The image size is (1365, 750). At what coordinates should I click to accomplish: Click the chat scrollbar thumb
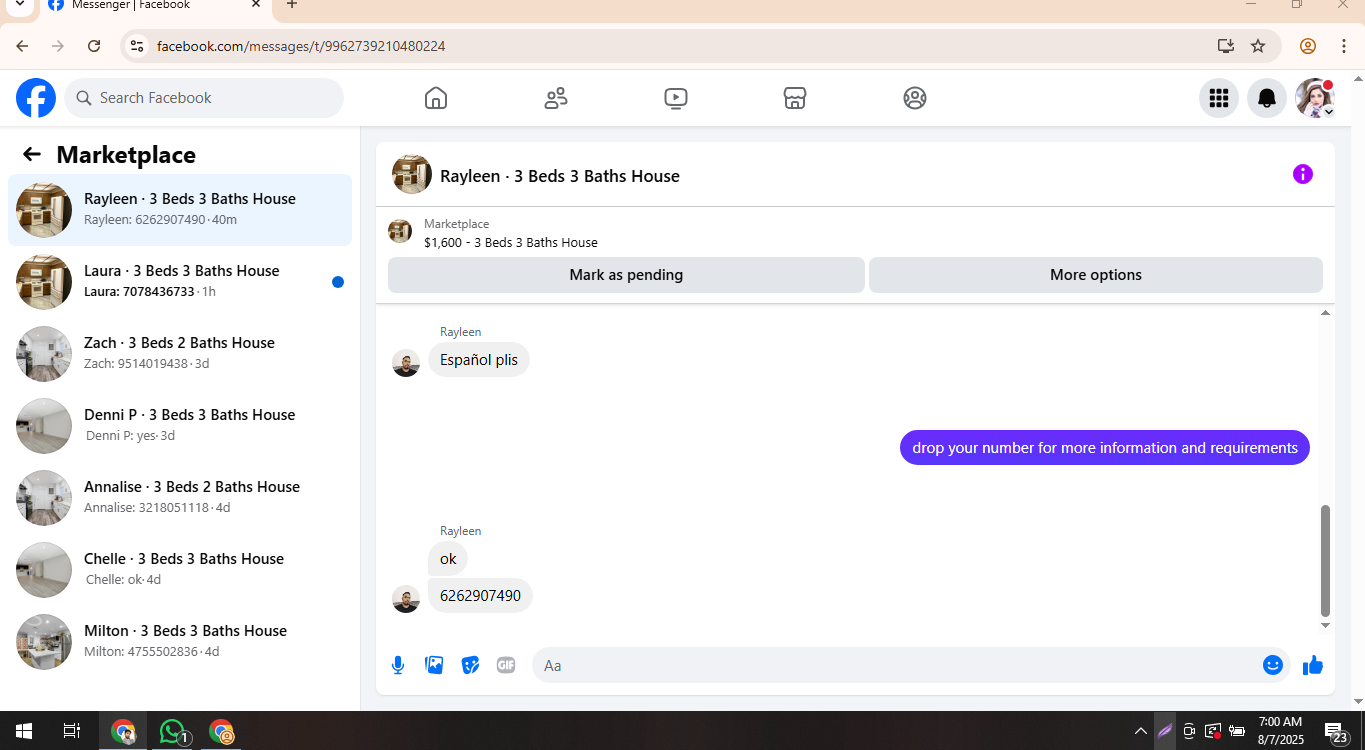[1326, 561]
